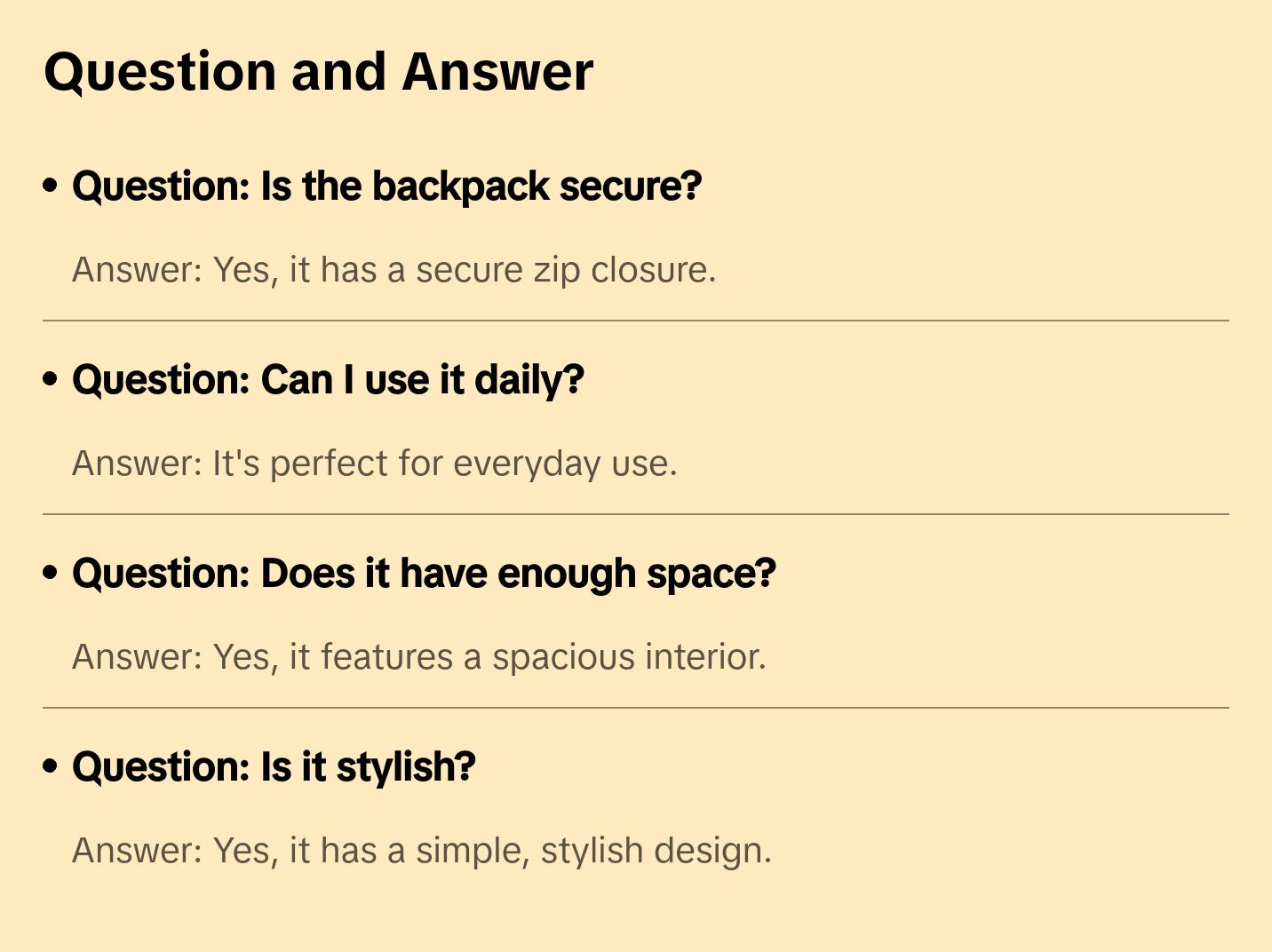The image size is (1272, 952).
Task: Click the divider line below the spacious interior answer
Action: 636,708
